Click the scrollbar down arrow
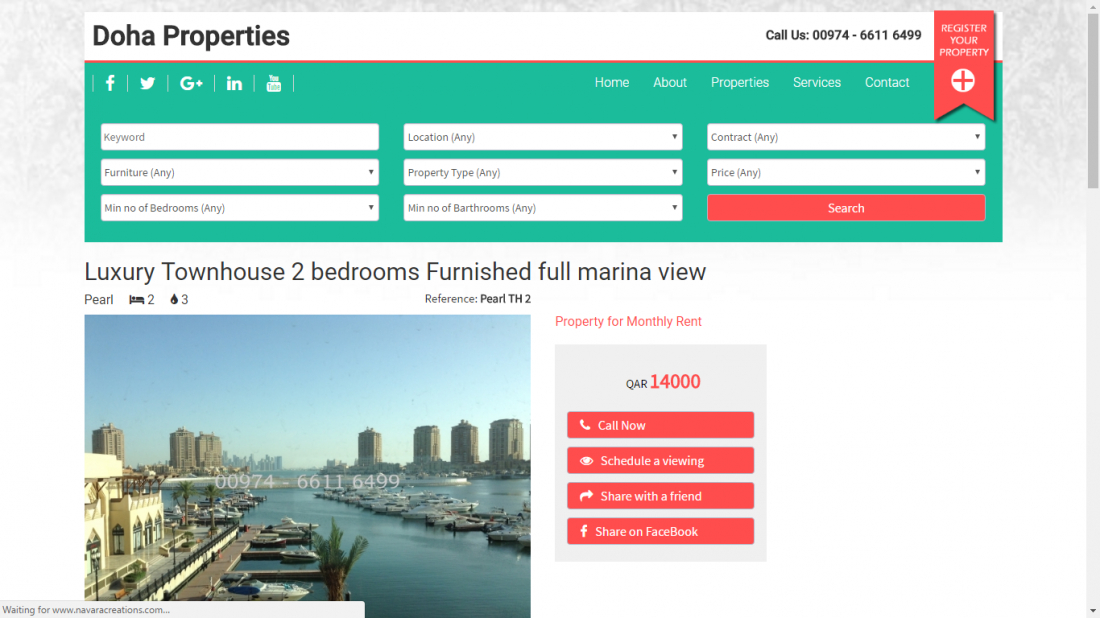Viewport: 1100px width, 618px height. click(1093, 612)
